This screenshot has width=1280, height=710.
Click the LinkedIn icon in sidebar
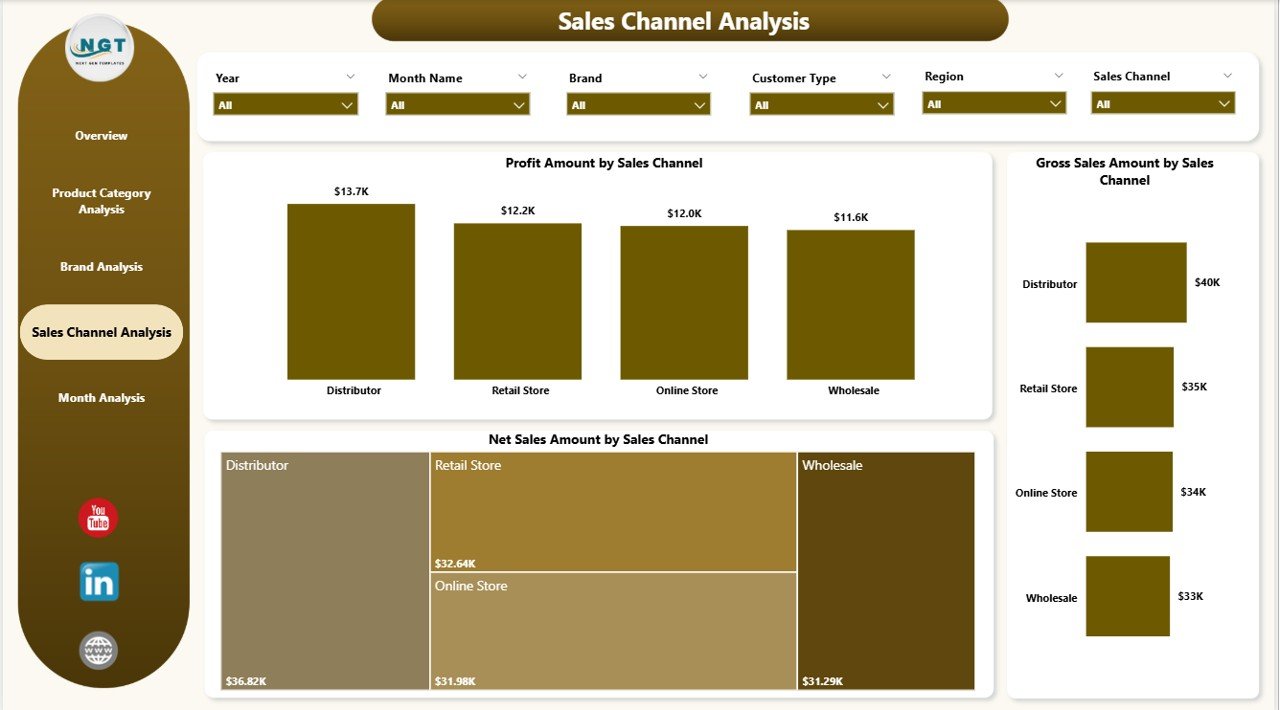[99, 582]
